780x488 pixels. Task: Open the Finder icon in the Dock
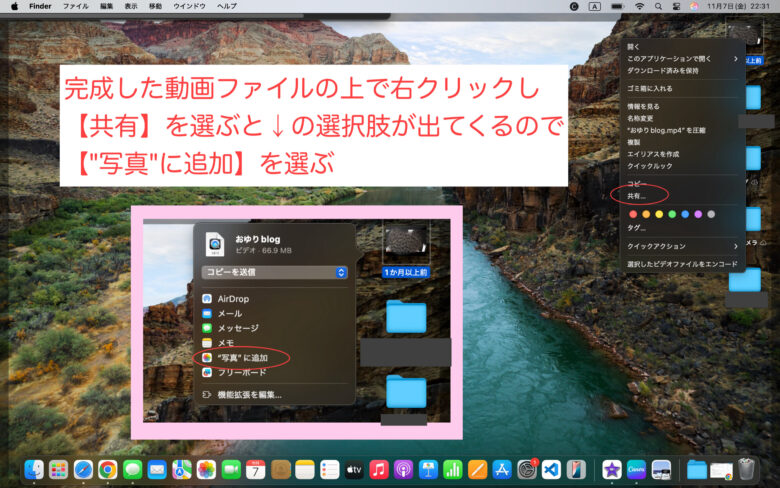coord(34,469)
